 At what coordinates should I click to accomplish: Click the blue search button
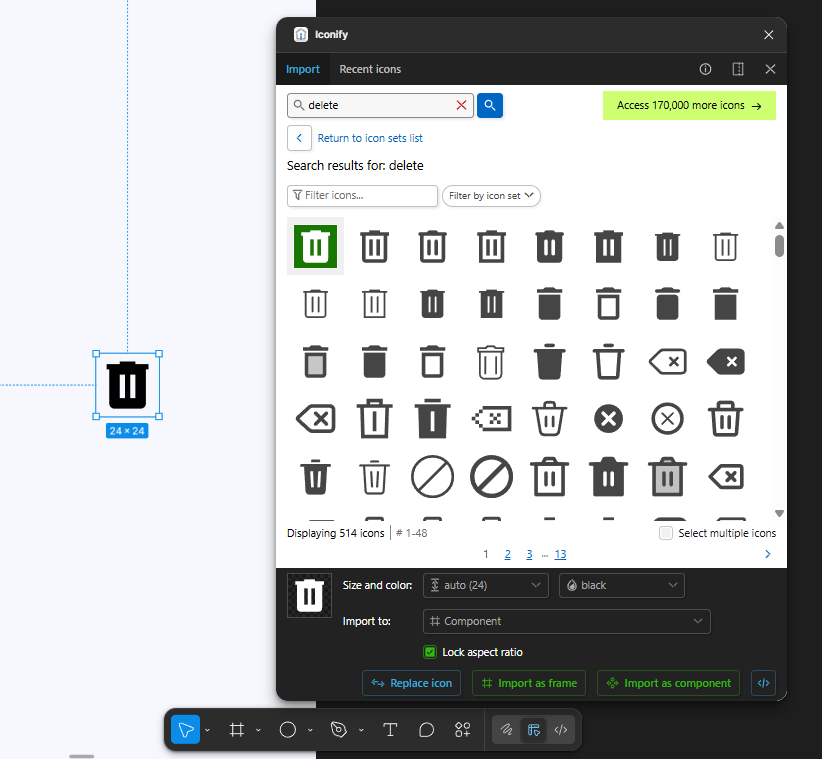(490, 105)
